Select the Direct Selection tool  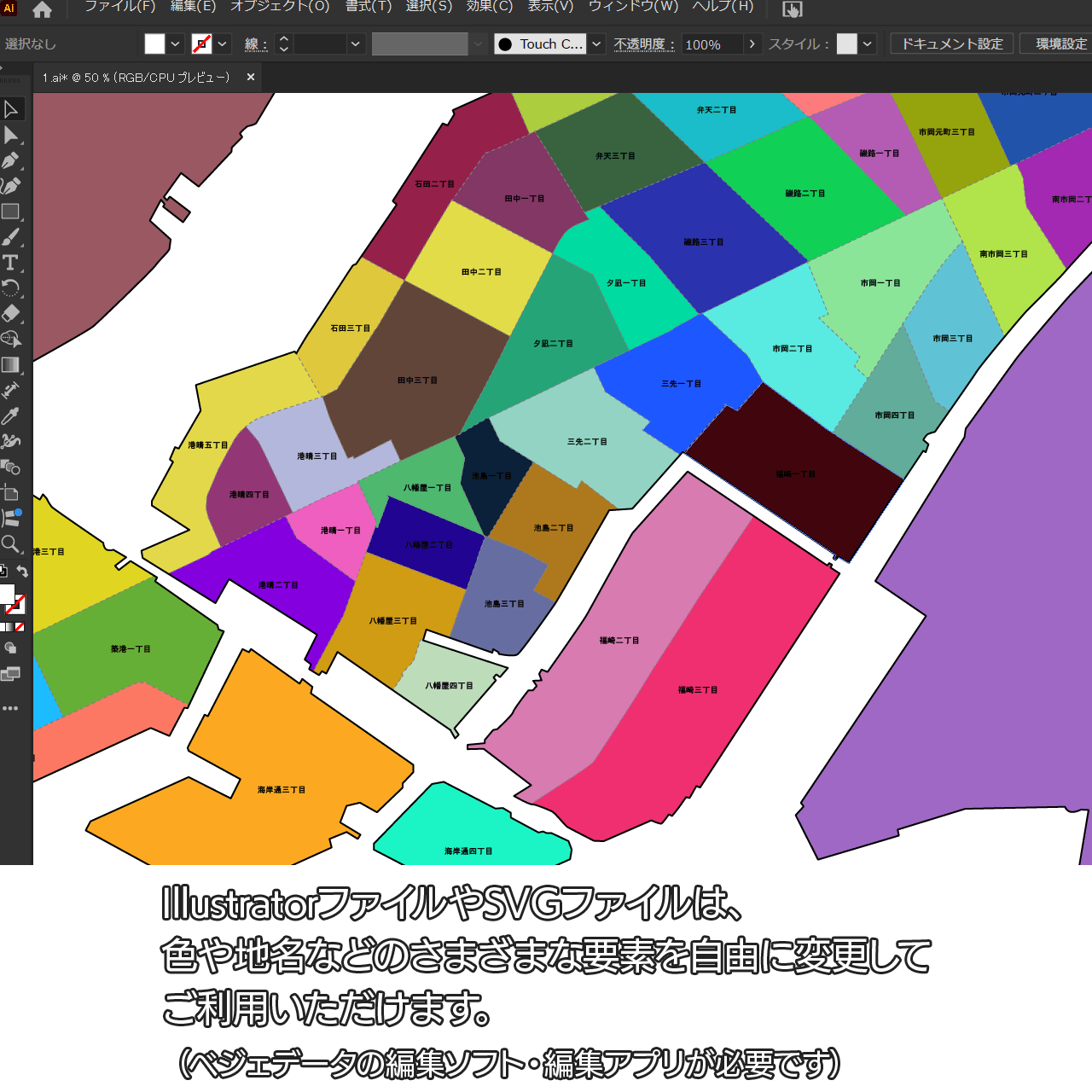click(x=11, y=135)
